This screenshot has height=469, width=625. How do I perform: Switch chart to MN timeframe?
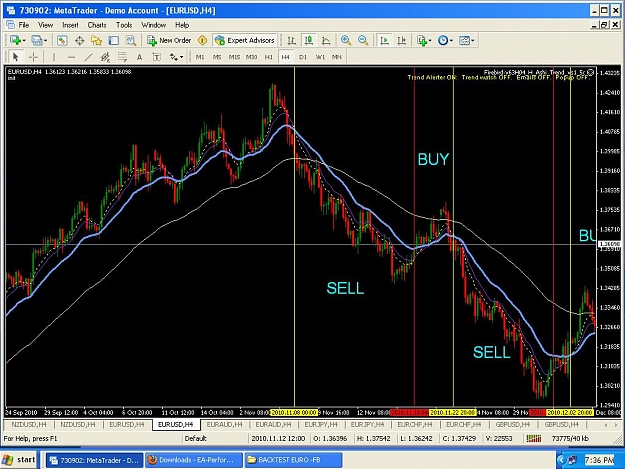(x=337, y=57)
